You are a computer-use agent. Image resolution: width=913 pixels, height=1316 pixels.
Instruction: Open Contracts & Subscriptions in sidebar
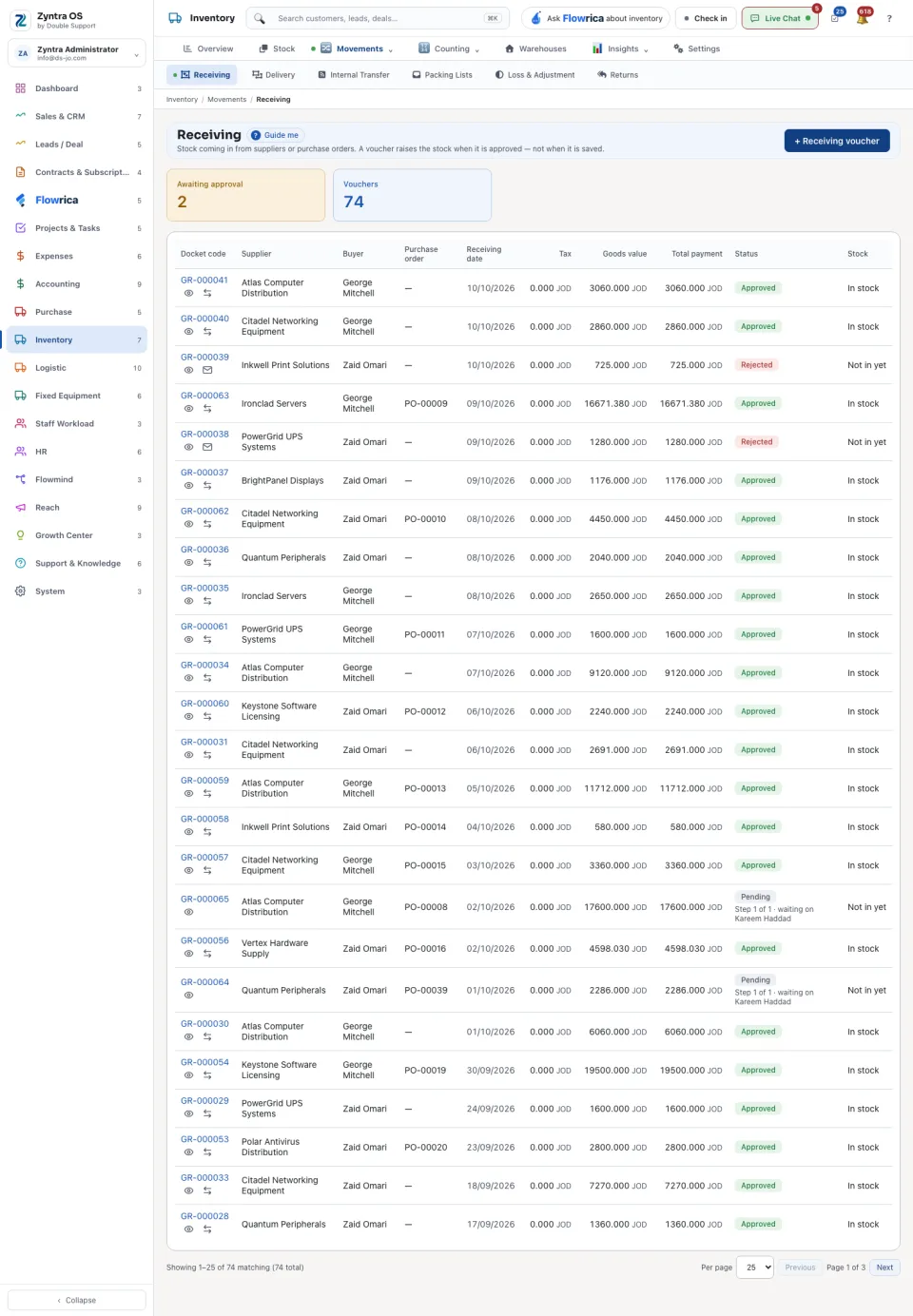77,172
